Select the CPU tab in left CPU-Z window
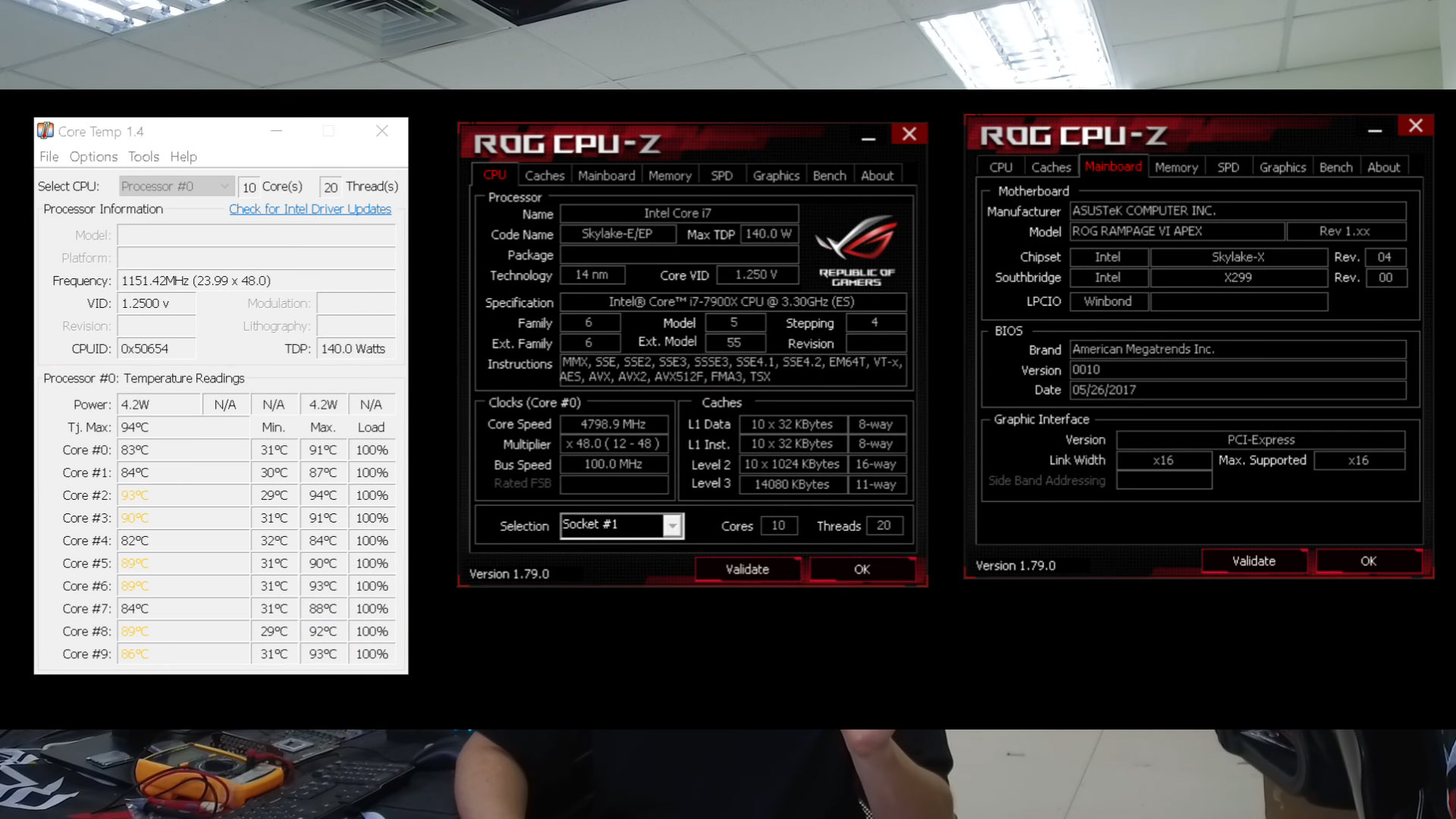 (494, 174)
